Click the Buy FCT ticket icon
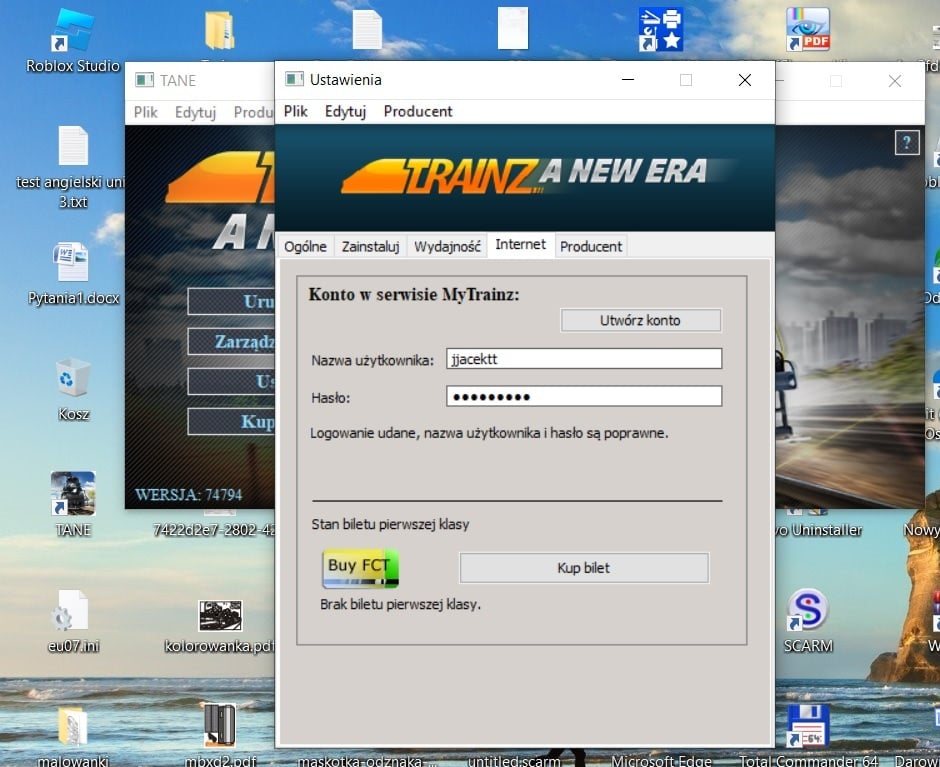This screenshot has width=940, height=767. [360, 569]
